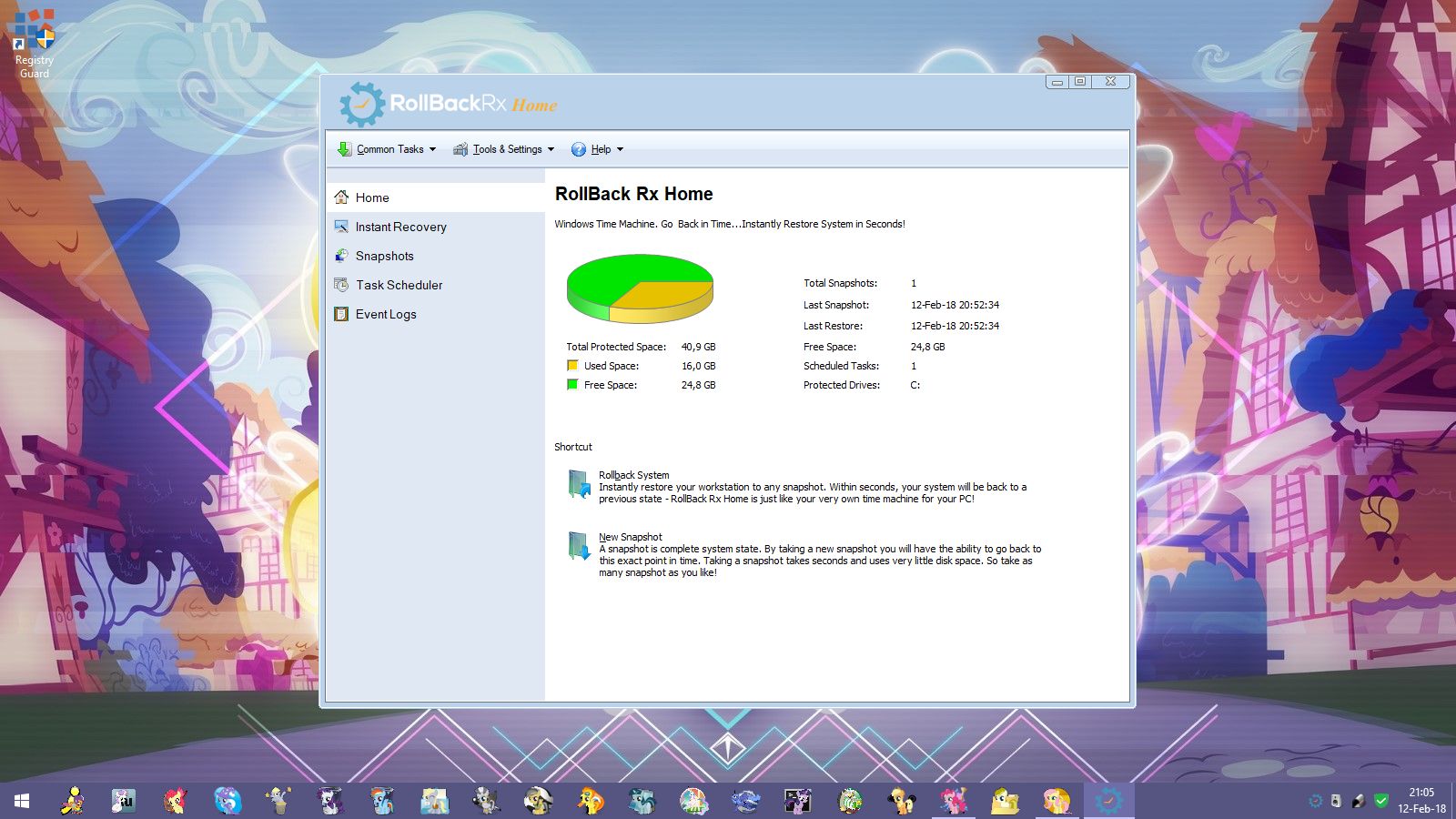Click the RollBack Rx gear tray icon
The height and width of the screenshot is (819, 1456).
(x=1315, y=801)
